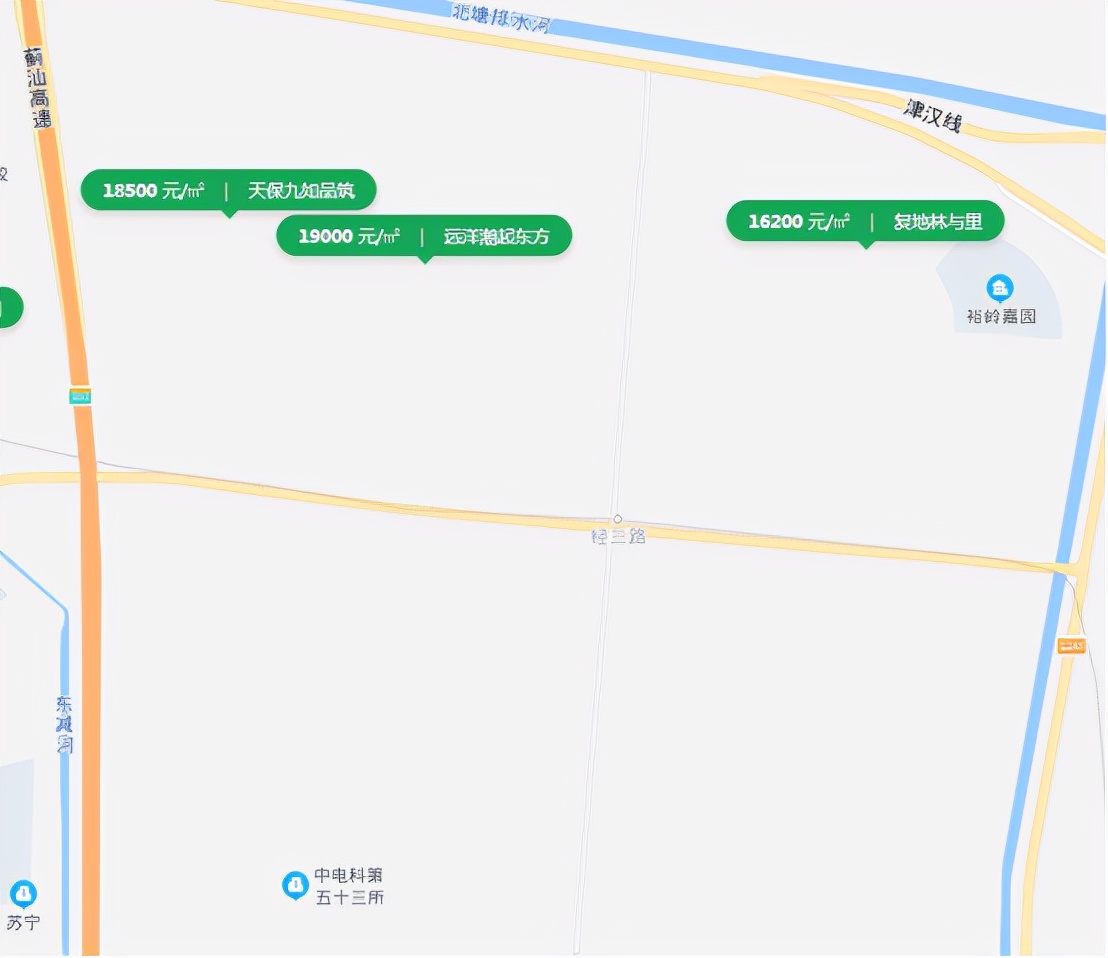Open the 复地林与里 16200 price marker
Viewport: 1108px width, 958px height.
tap(865, 221)
